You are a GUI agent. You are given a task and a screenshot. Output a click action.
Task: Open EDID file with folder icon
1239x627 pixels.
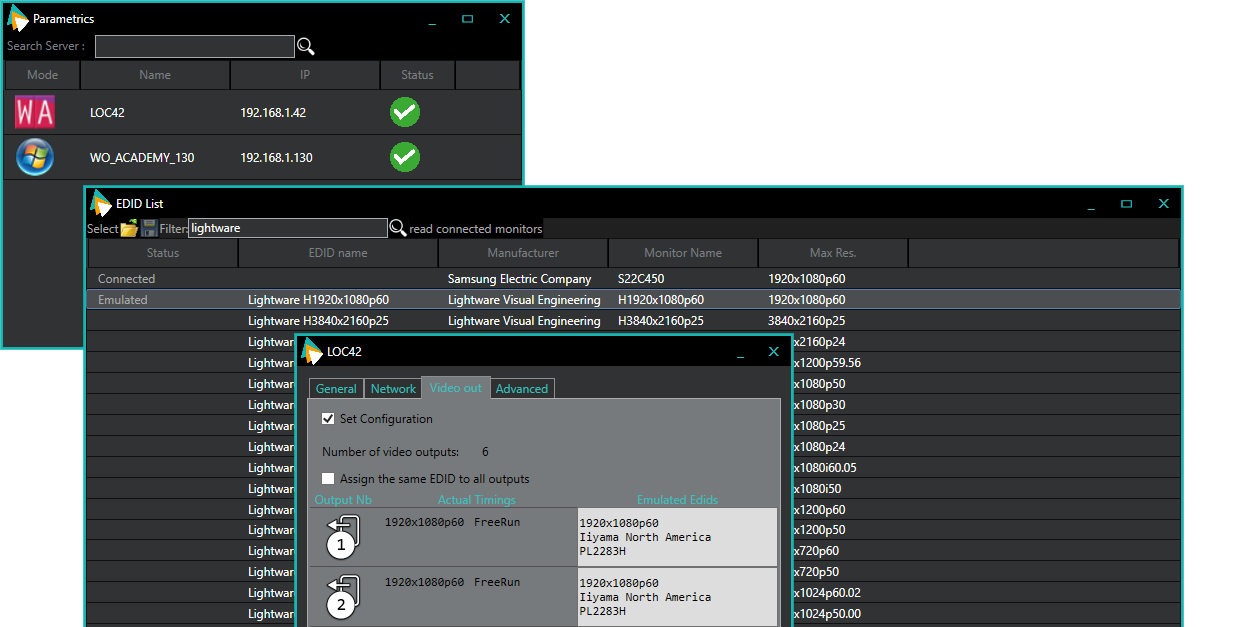tap(129, 229)
